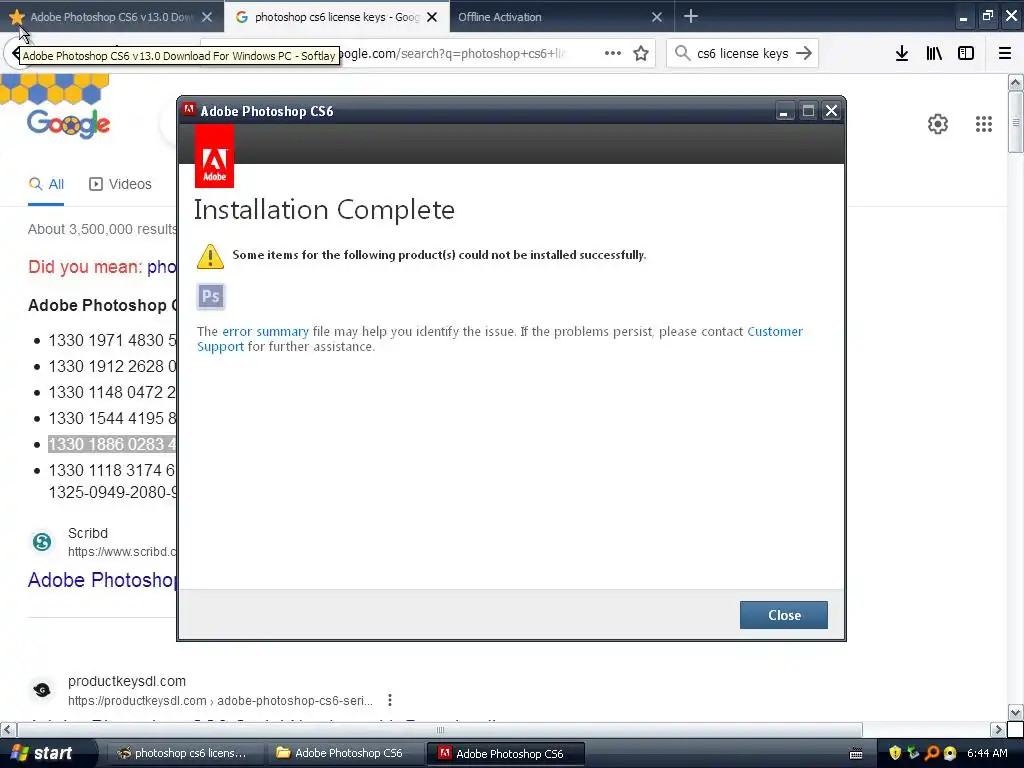Click serial number starting 1330 1971 4830

tap(112, 340)
